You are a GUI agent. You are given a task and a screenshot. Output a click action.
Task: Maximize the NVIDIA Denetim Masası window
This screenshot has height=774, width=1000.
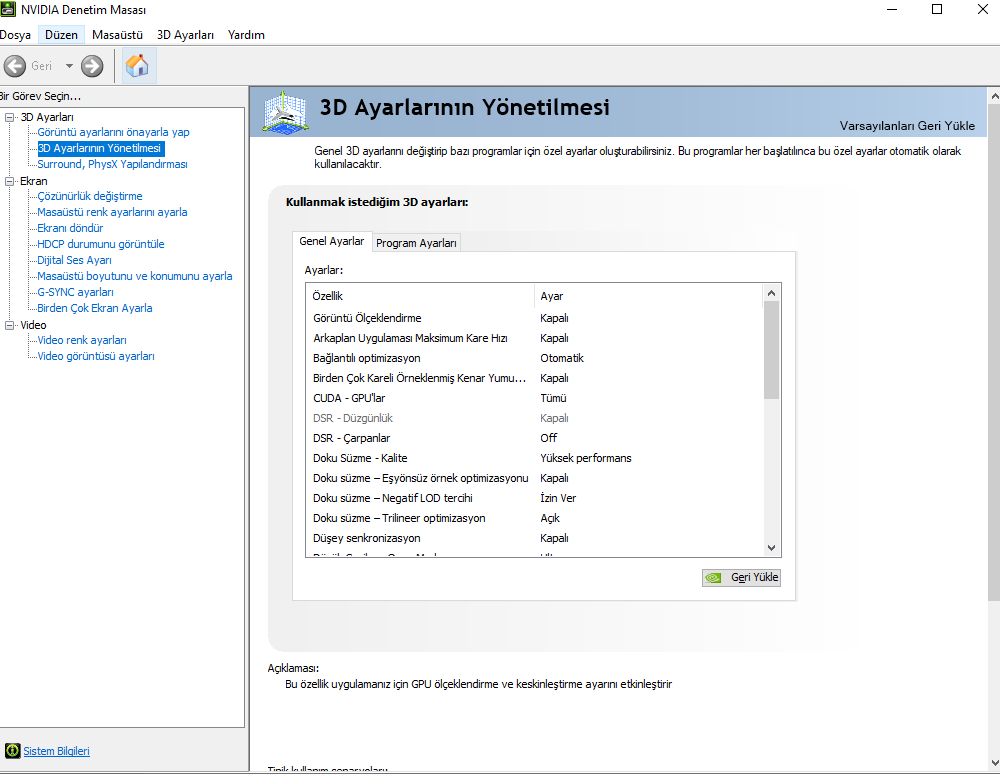click(x=937, y=9)
